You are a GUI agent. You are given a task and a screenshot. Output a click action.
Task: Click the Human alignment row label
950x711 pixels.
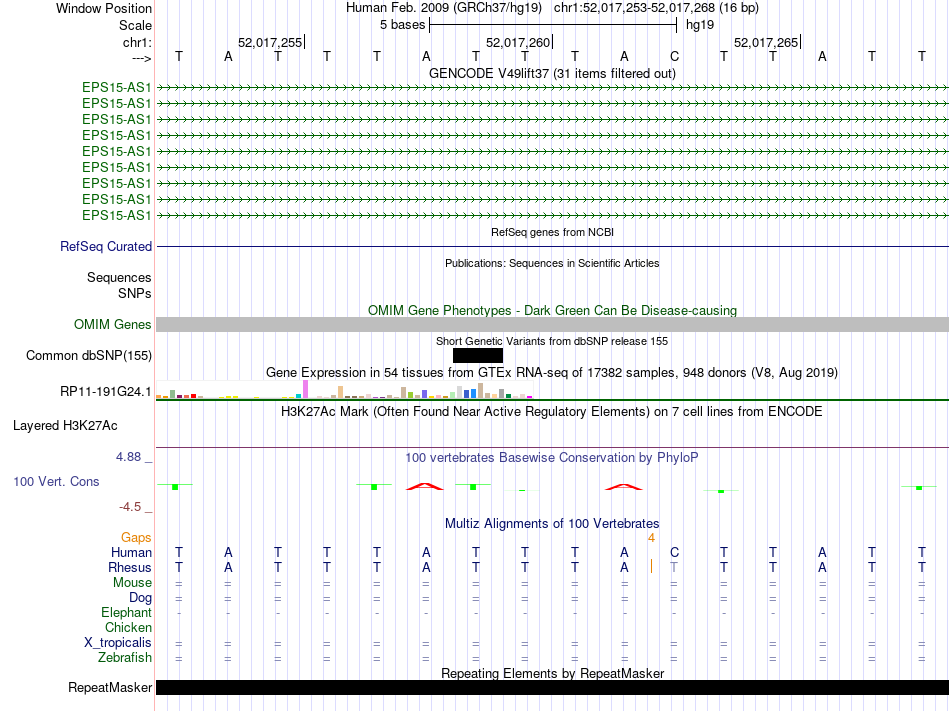pyautogui.click(x=131, y=552)
